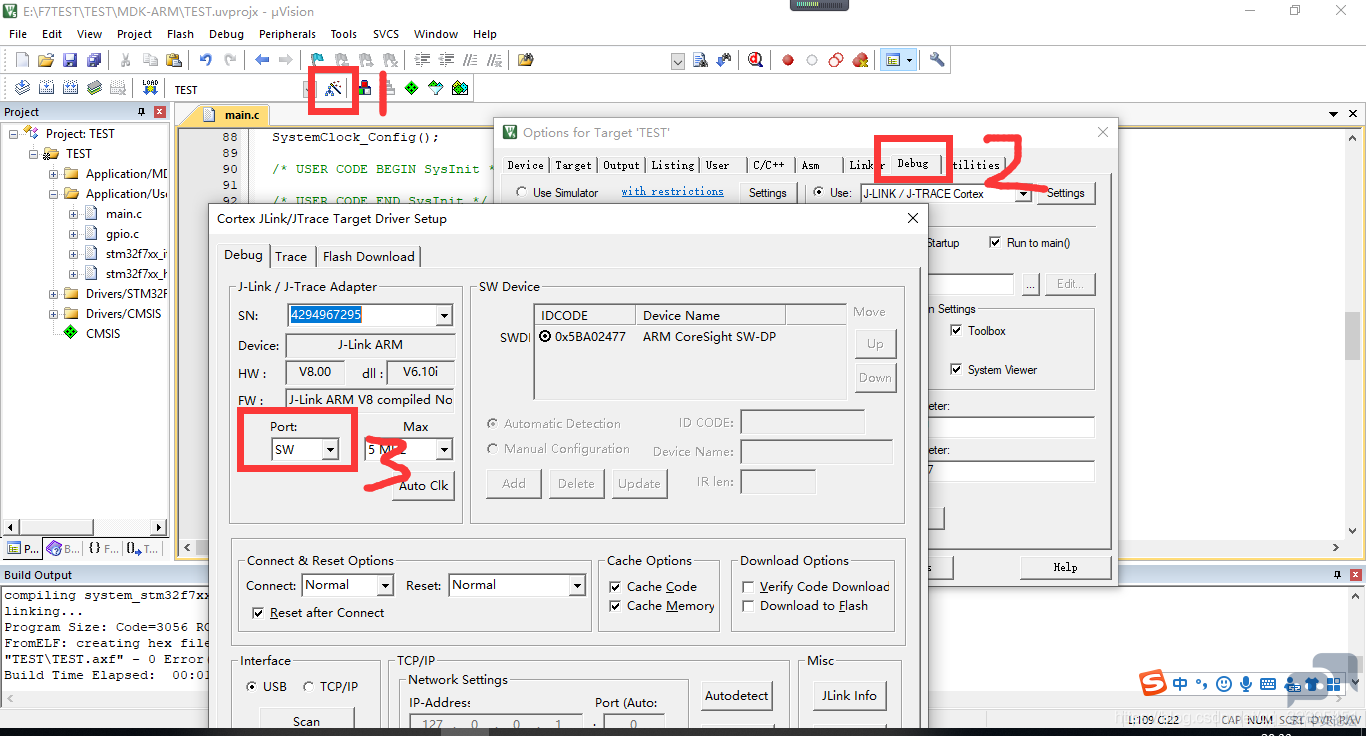Save the current file with floppy icon
Viewport: 1366px width, 736px height.
pos(70,60)
